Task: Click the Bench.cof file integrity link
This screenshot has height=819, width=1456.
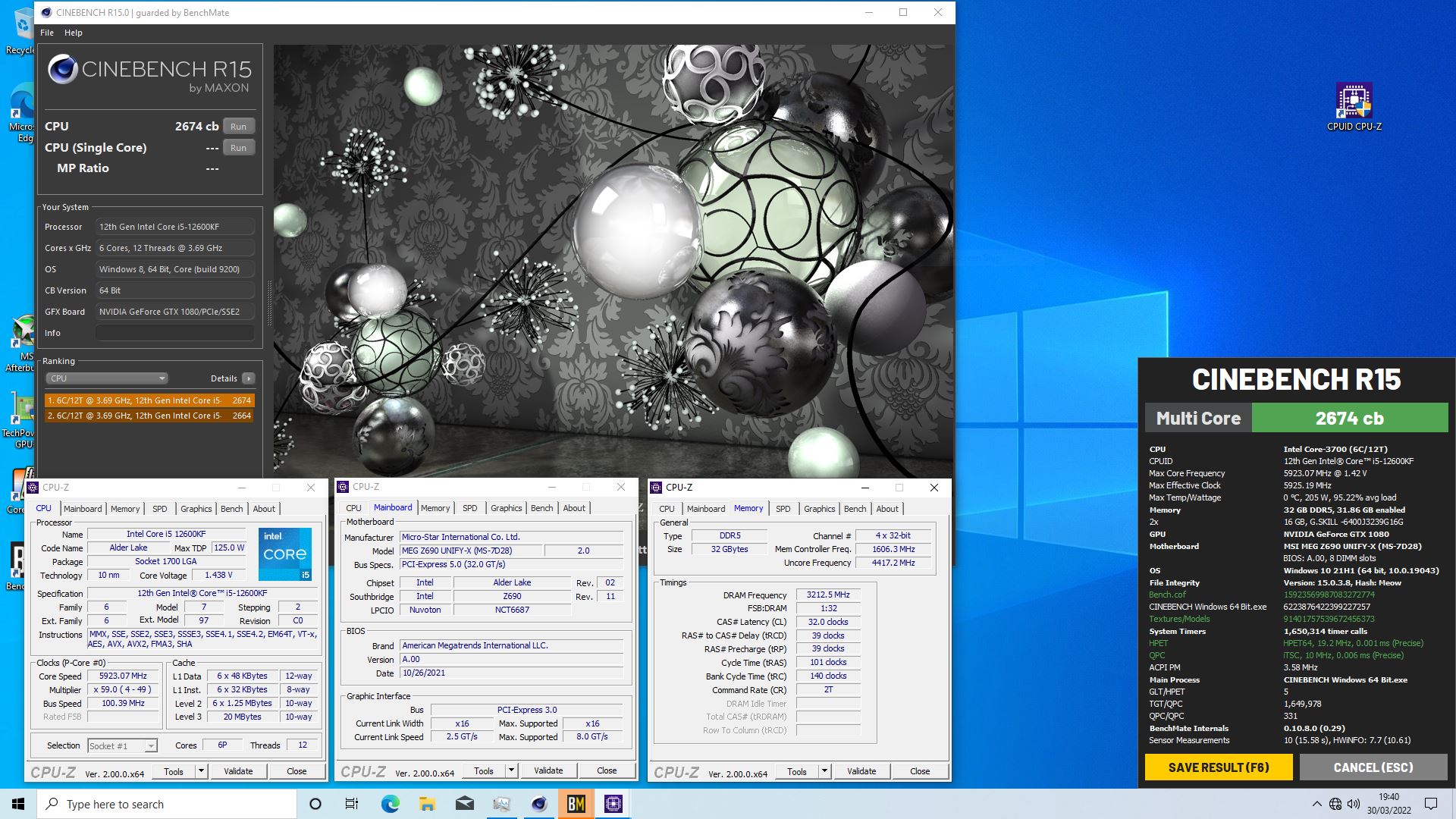Action: 1167,595
